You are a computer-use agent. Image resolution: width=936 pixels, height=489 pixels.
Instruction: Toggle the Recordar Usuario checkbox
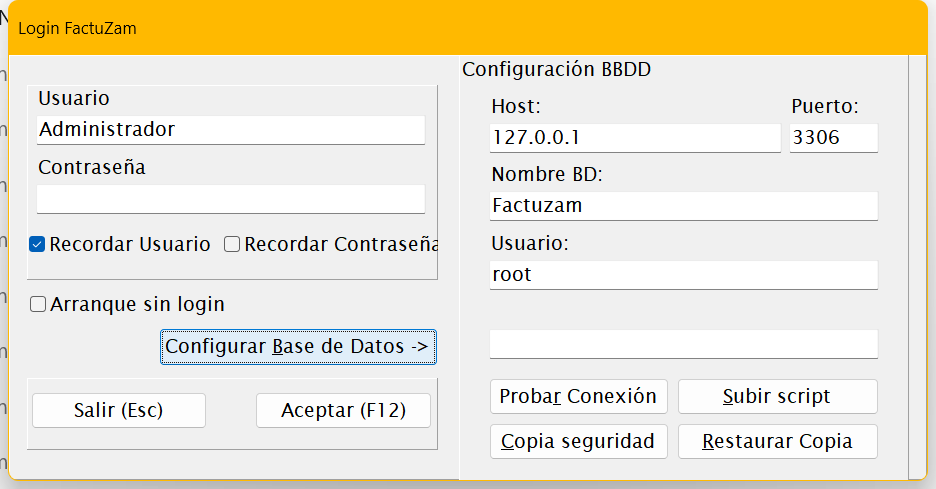click(37, 244)
